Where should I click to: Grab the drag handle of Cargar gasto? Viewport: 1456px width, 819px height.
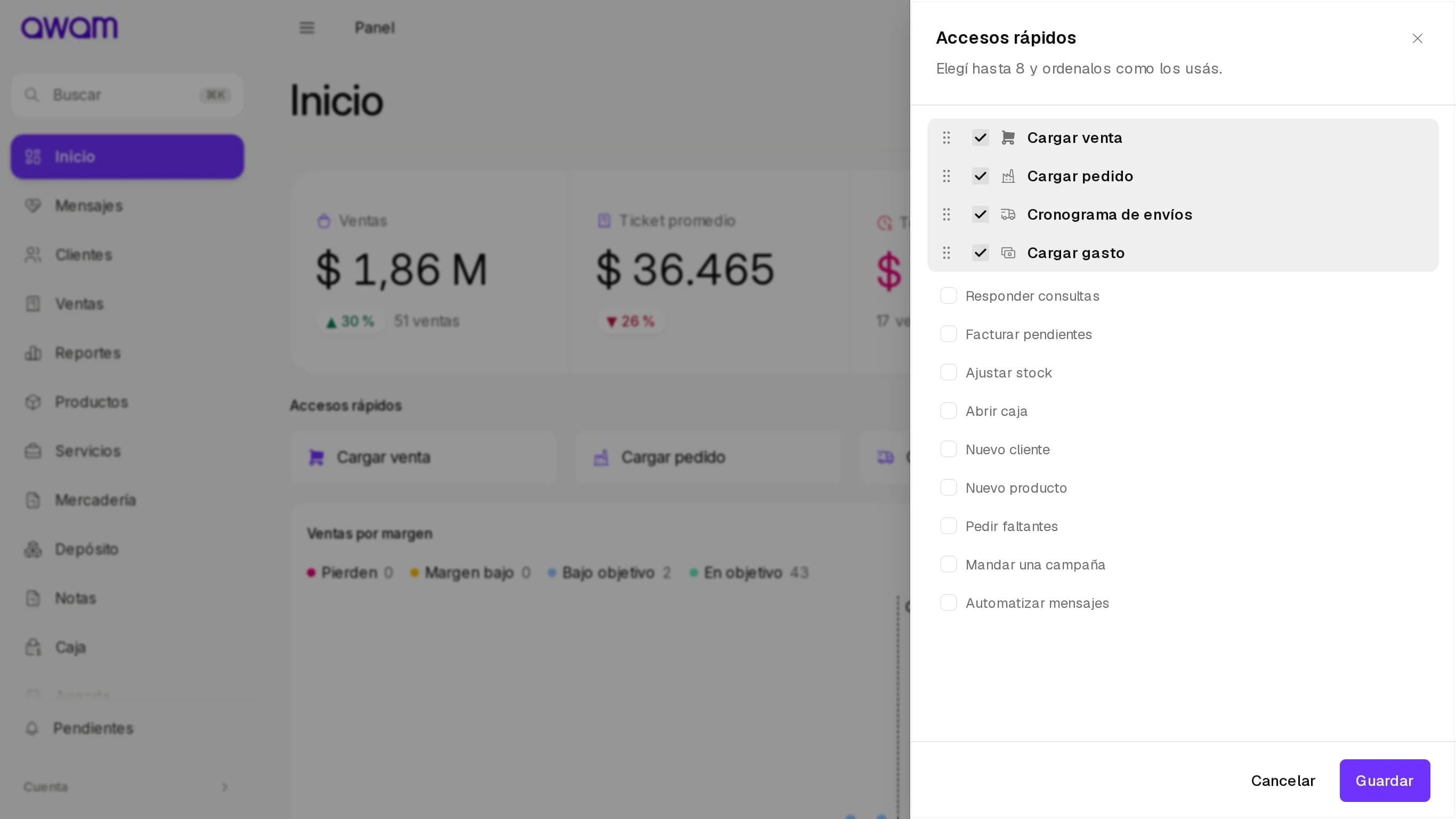click(x=947, y=253)
